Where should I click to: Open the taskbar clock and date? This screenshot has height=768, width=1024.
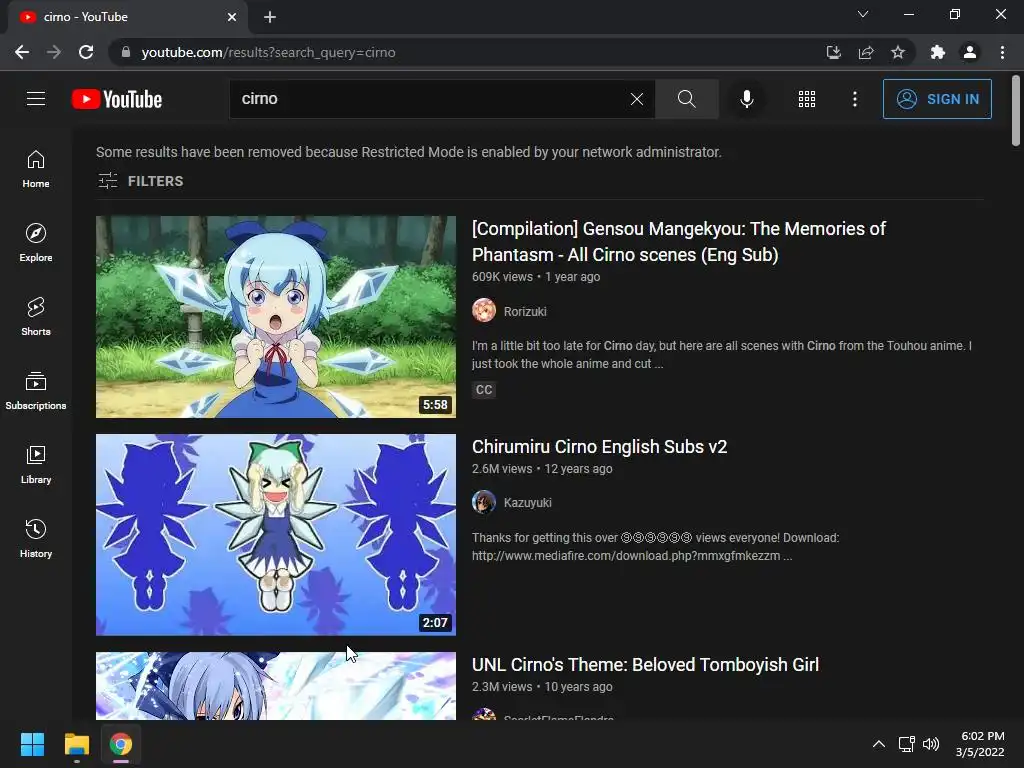981,744
